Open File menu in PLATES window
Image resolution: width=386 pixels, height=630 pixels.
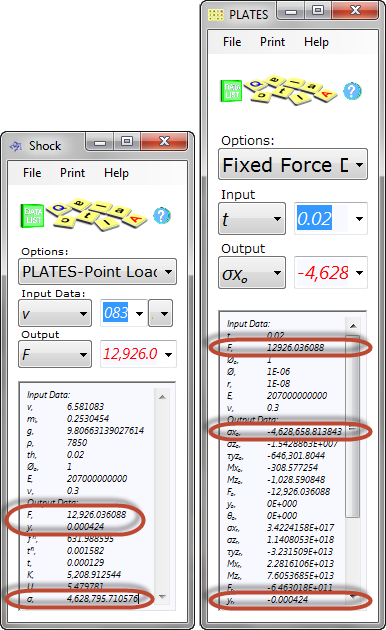click(232, 42)
